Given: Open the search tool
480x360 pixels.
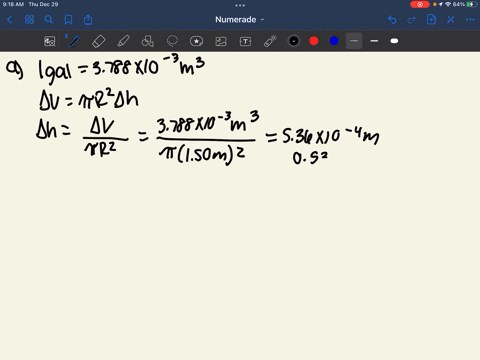Looking at the screenshot, I should coord(49,20).
